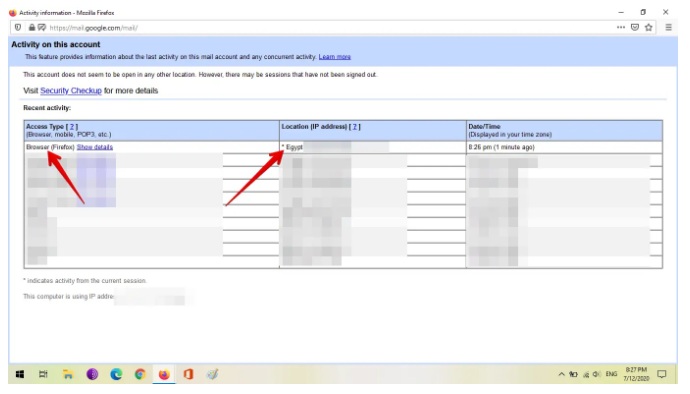690x394 pixels.
Task: Open the network tray icon
Action: coord(586,374)
